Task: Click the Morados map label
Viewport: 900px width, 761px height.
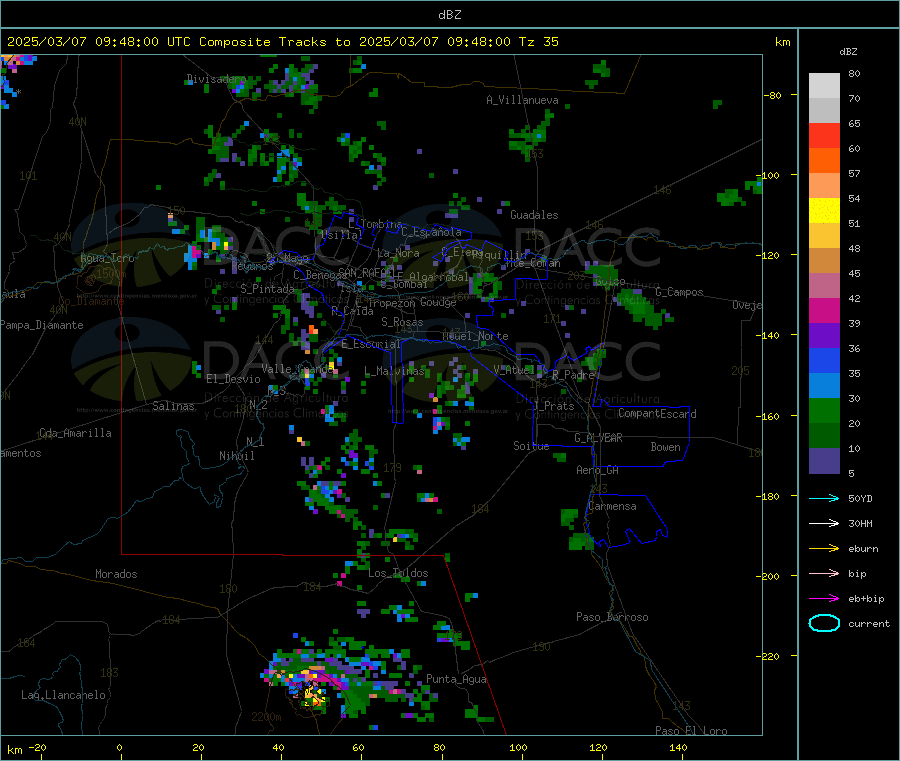Action: pyautogui.click(x=117, y=574)
